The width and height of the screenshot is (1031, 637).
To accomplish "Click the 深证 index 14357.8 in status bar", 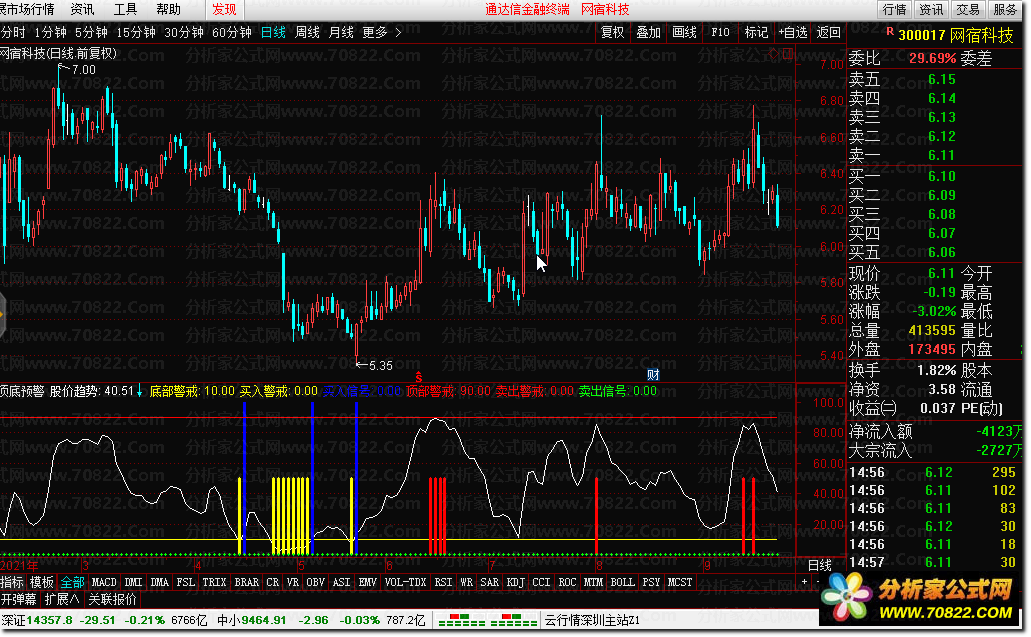I will point(37,620).
